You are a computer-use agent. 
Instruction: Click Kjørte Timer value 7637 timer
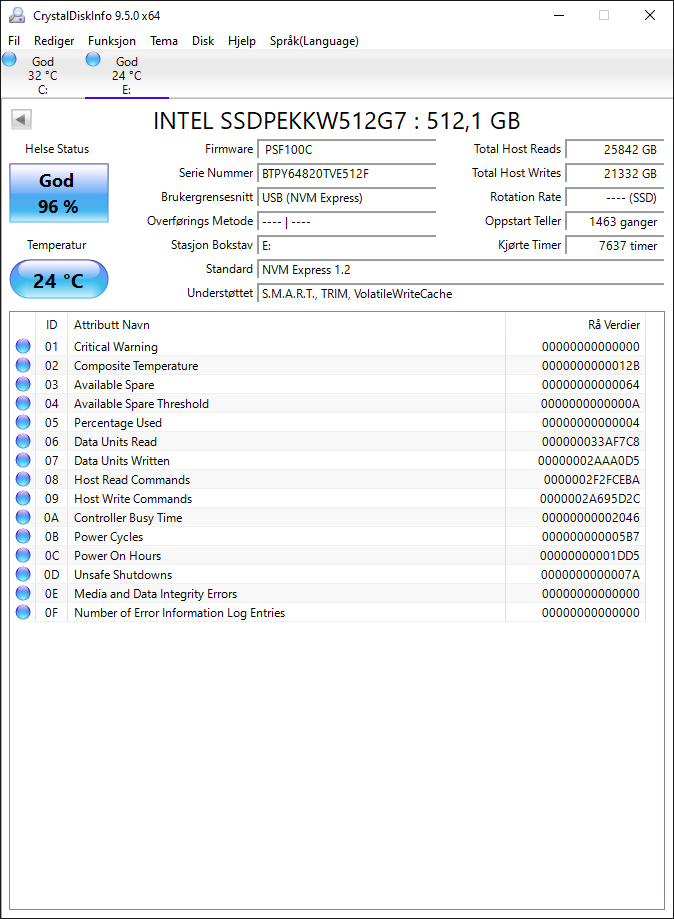point(615,246)
